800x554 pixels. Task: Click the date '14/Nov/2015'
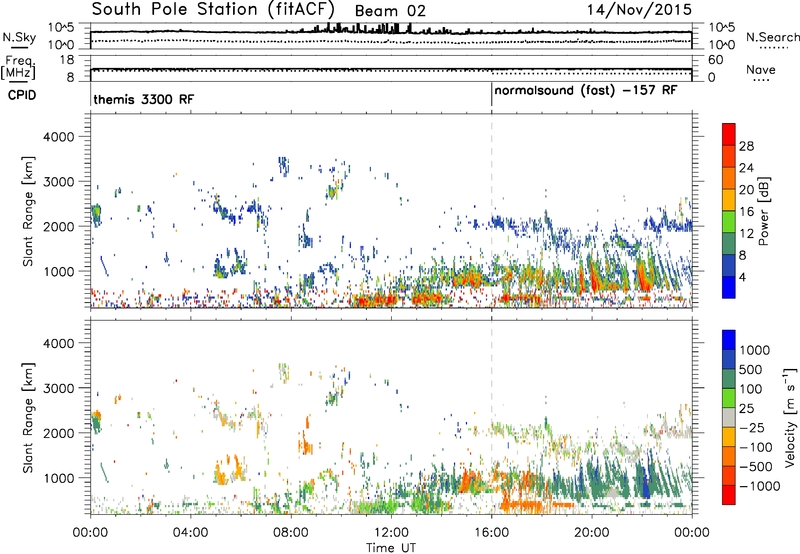click(x=639, y=10)
